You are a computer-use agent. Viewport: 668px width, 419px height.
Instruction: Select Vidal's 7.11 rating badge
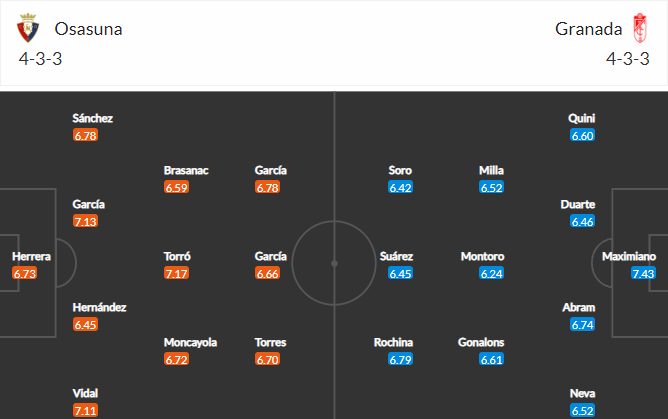click(85, 410)
